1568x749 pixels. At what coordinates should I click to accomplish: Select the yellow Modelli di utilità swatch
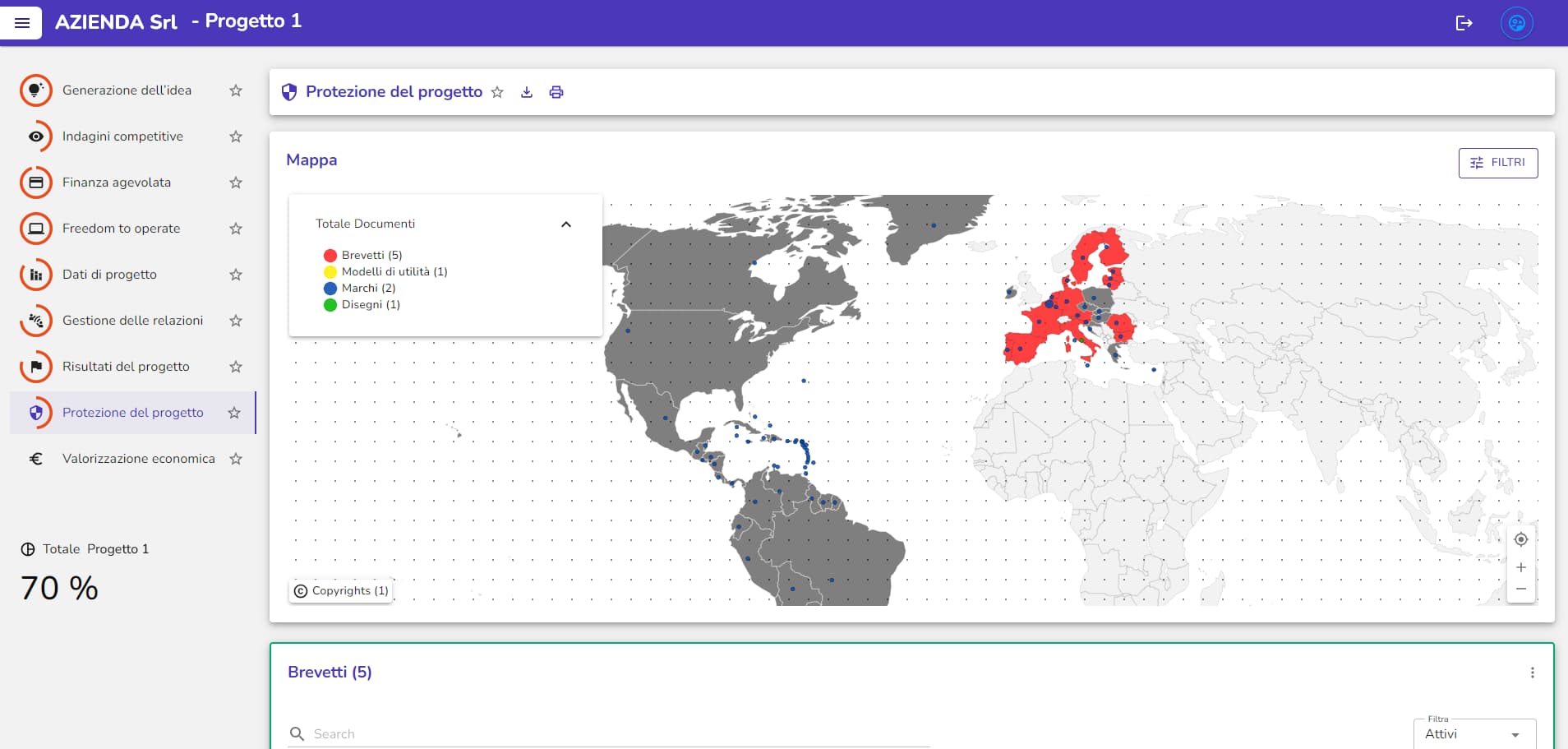coord(330,272)
